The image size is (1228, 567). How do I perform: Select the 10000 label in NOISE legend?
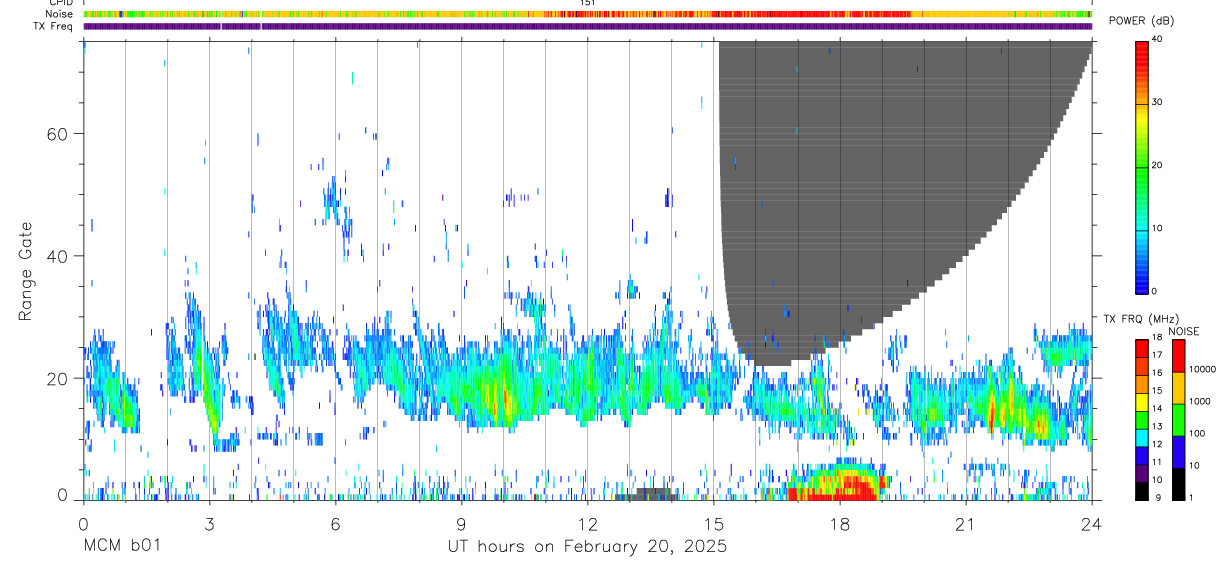pos(1202,368)
